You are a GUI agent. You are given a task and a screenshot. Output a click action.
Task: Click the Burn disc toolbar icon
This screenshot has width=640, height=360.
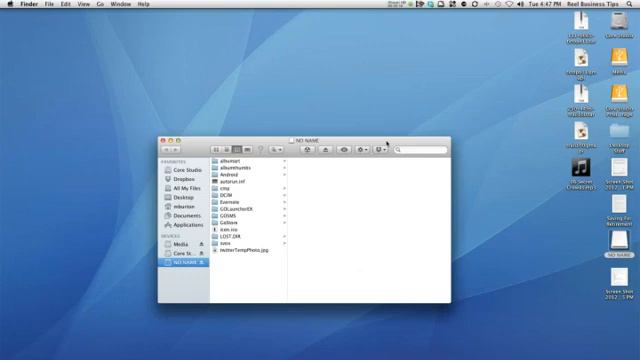point(307,150)
